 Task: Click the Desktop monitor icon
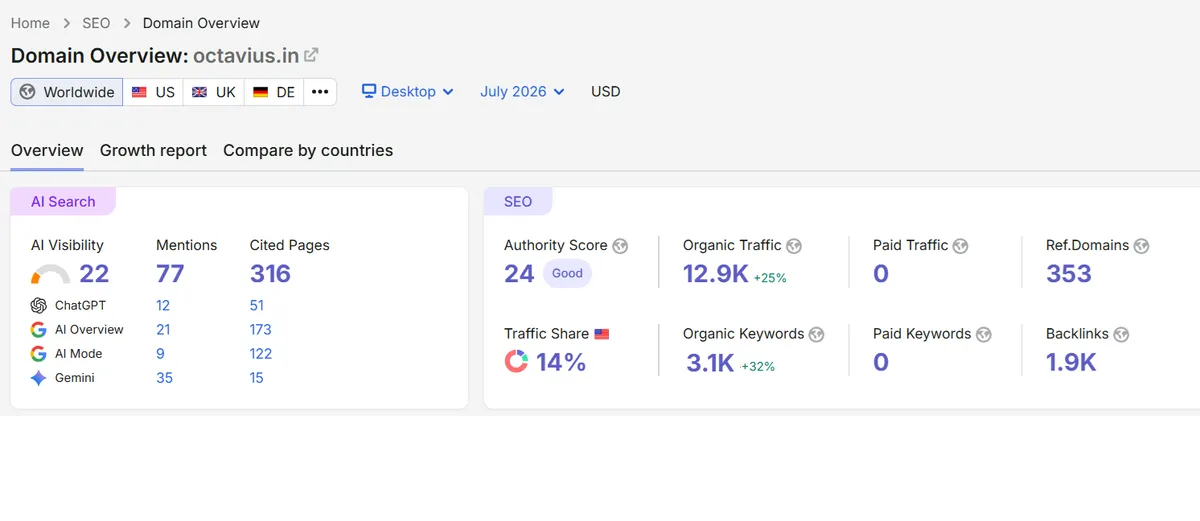[x=369, y=91]
